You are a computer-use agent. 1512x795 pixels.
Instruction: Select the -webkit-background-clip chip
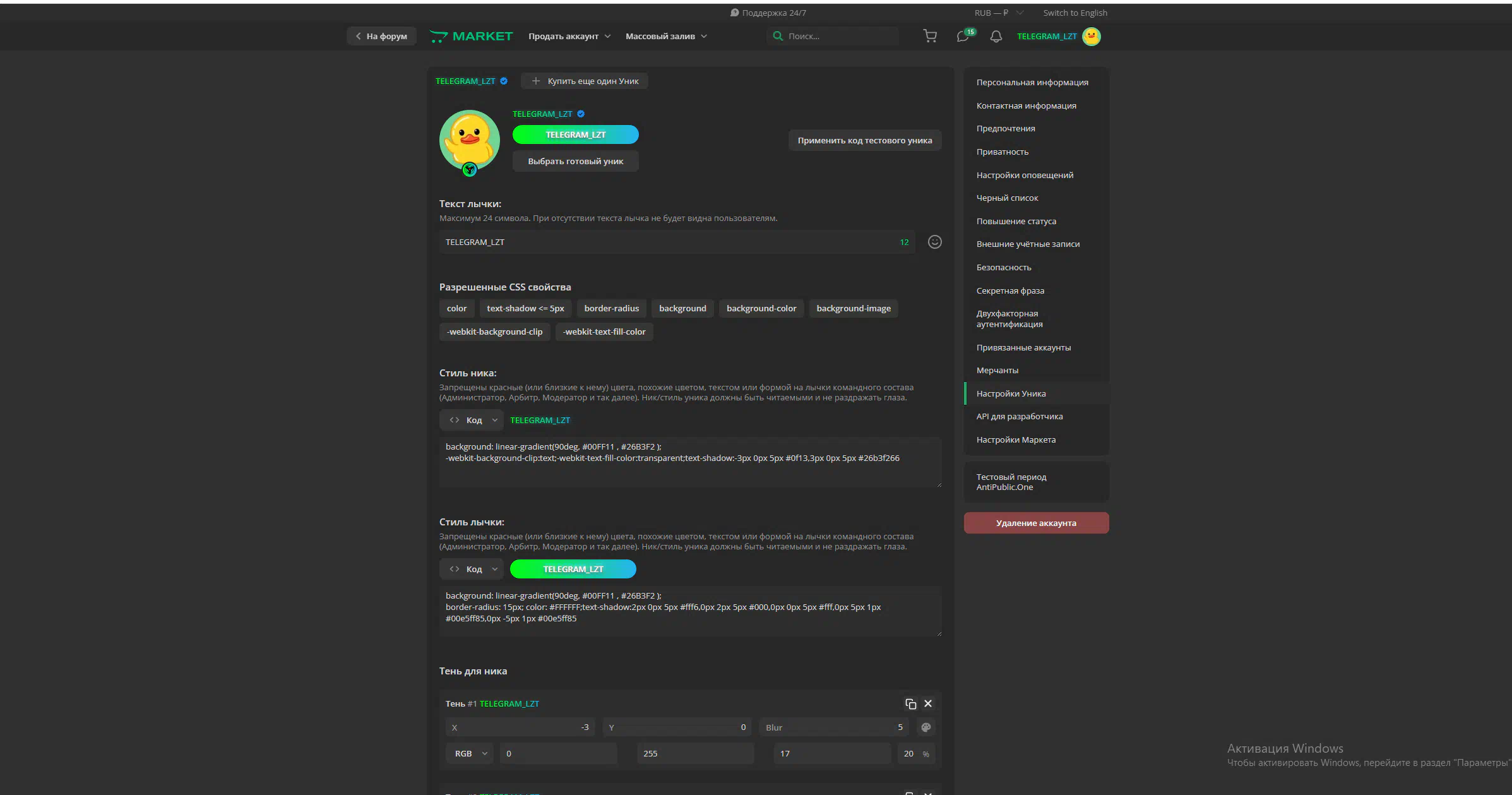point(495,332)
